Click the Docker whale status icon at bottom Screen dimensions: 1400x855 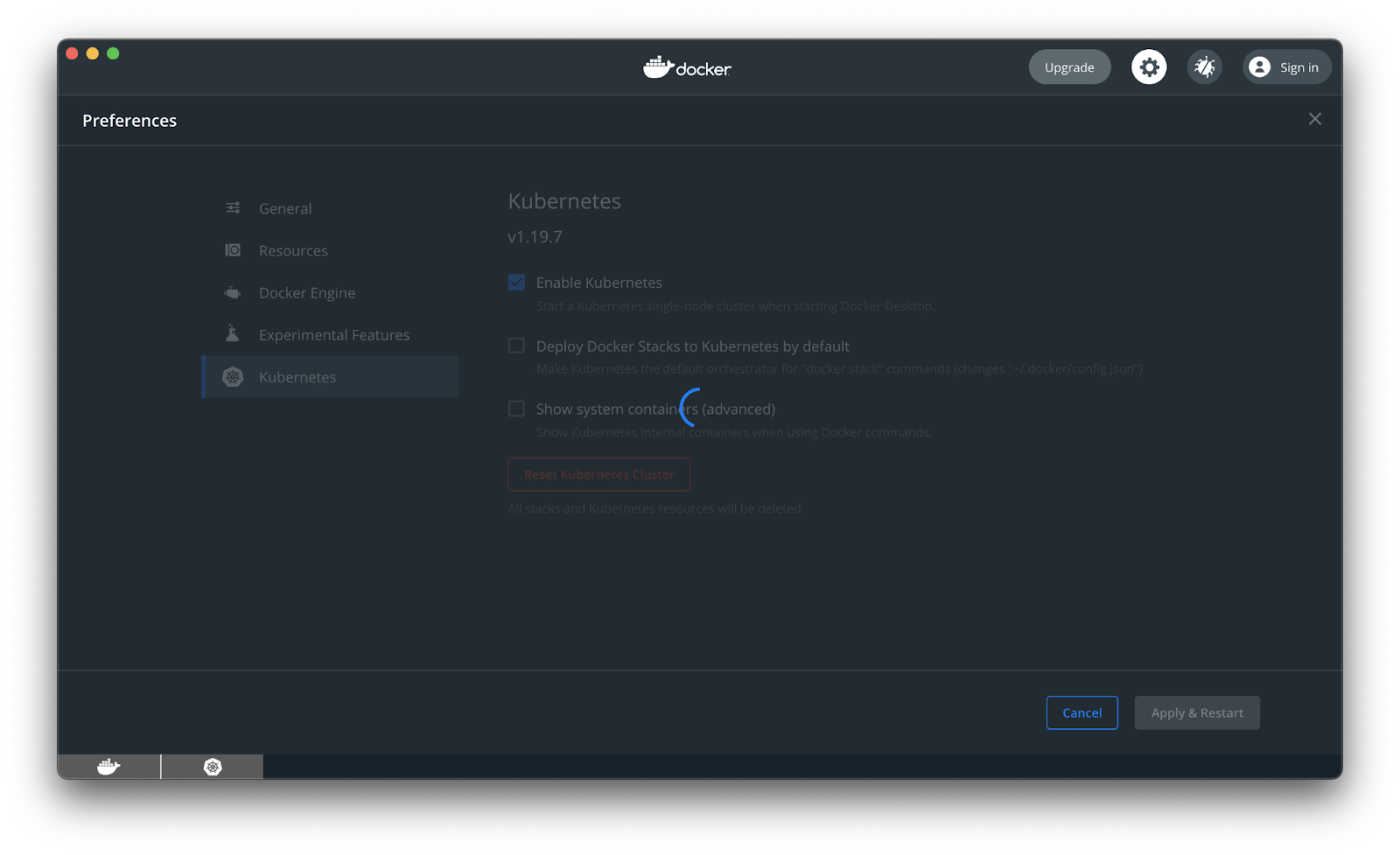[x=108, y=767]
